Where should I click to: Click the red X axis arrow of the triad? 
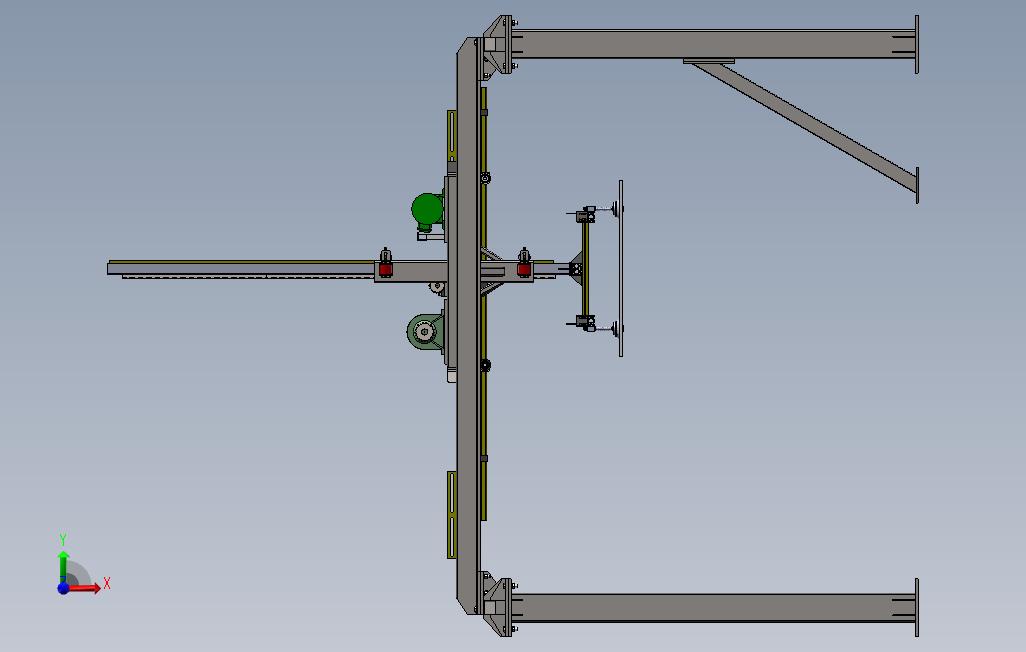[x=85, y=588]
